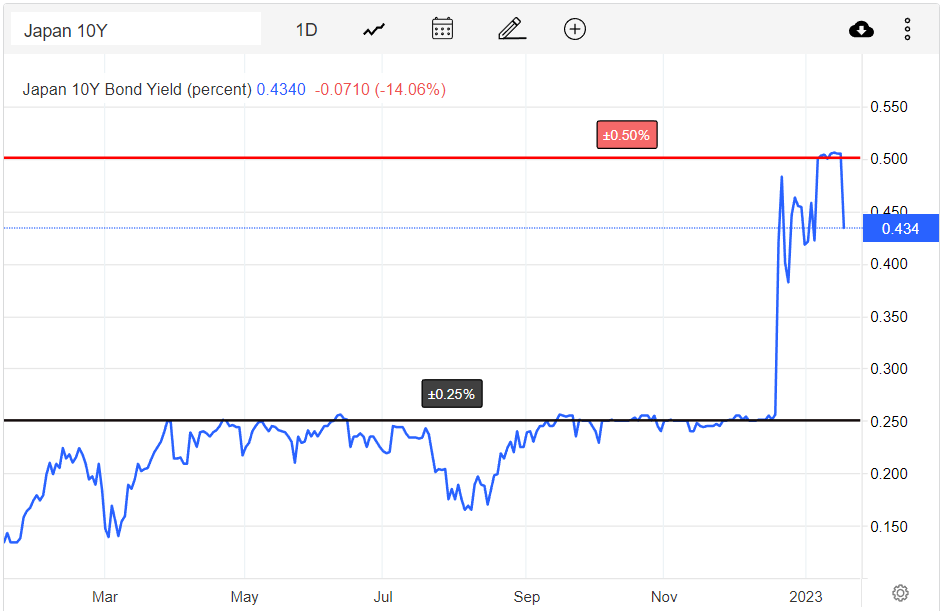This screenshot has width=941, height=611.
Task: Open the calendar date range picker
Action: click(442, 29)
